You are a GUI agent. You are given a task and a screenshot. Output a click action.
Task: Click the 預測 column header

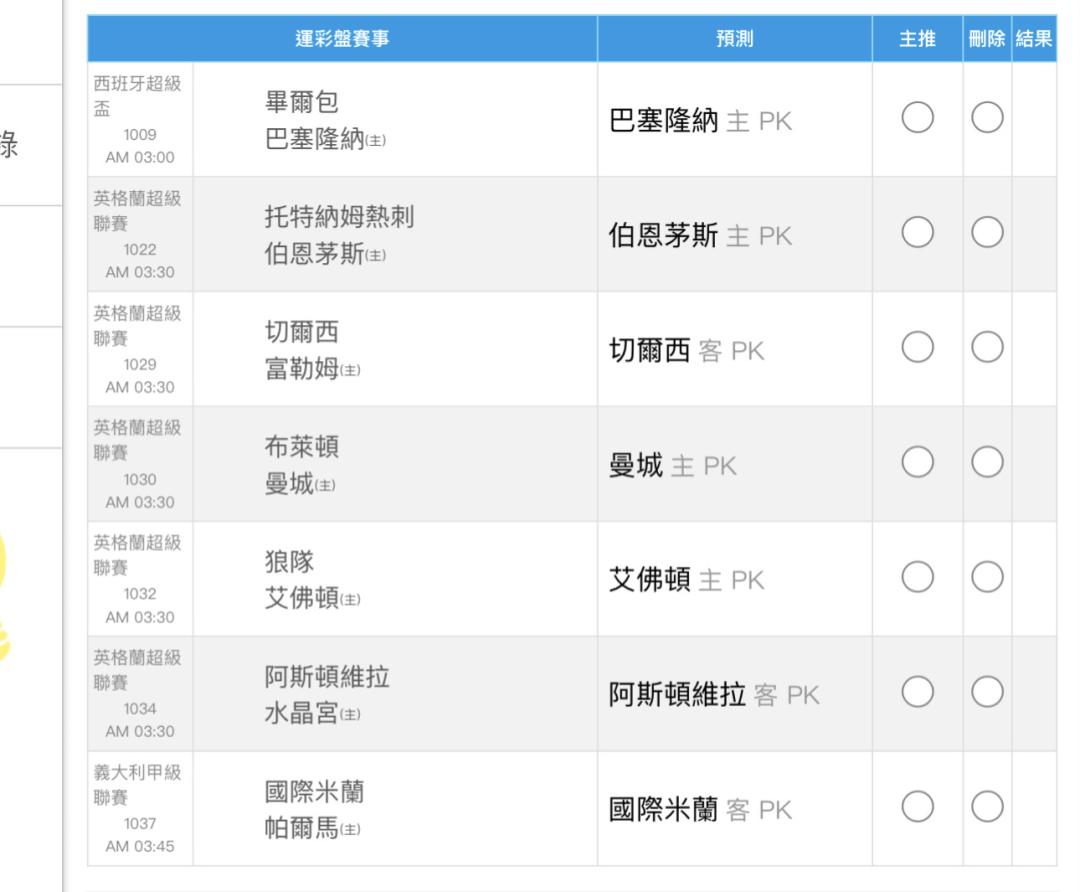click(735, 38)
